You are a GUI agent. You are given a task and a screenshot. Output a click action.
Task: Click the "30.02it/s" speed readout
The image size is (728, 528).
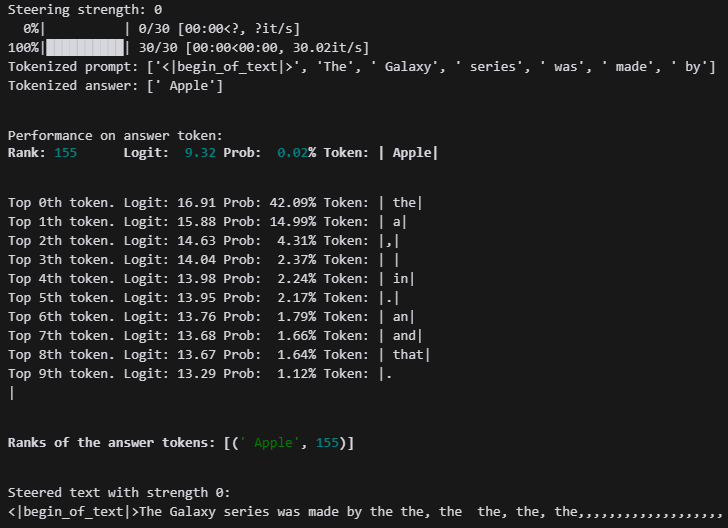pyautogui.click(x=331, y=48)
